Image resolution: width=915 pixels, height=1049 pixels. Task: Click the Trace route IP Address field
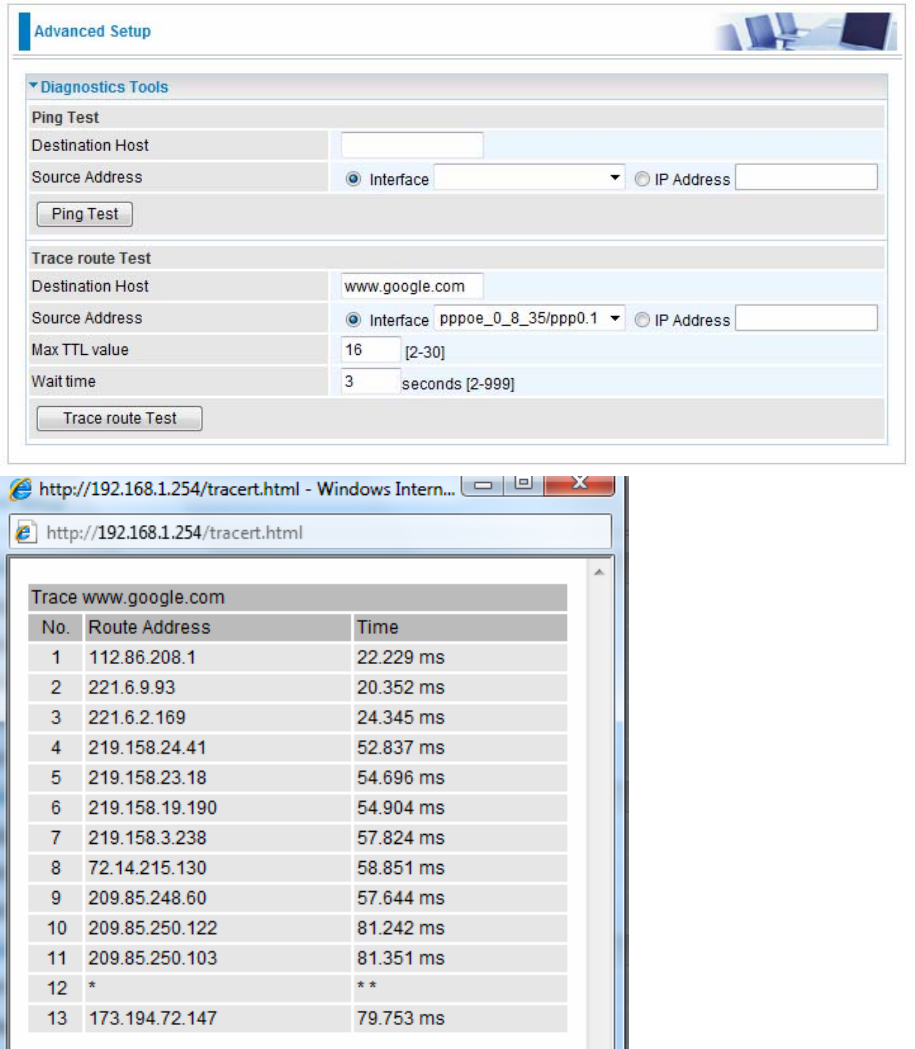coord(806,318)
